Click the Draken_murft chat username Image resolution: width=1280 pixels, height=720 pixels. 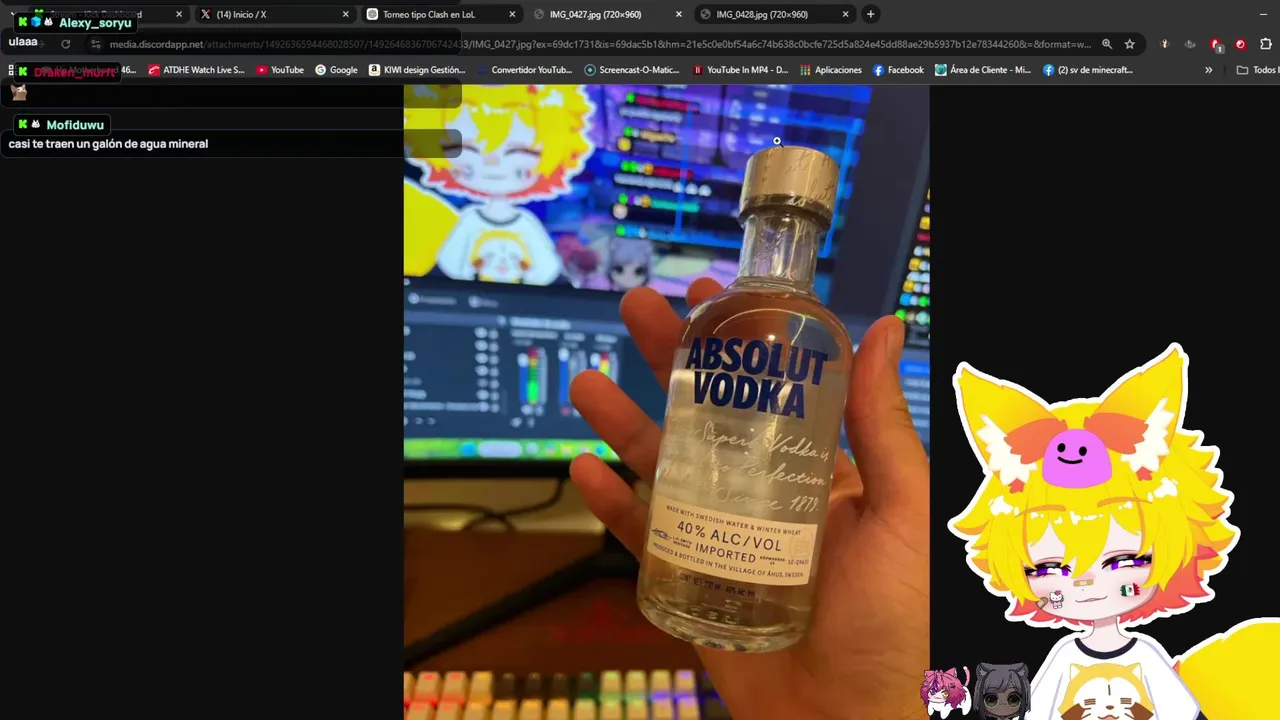pyautogui.click(x=75, y=72)
